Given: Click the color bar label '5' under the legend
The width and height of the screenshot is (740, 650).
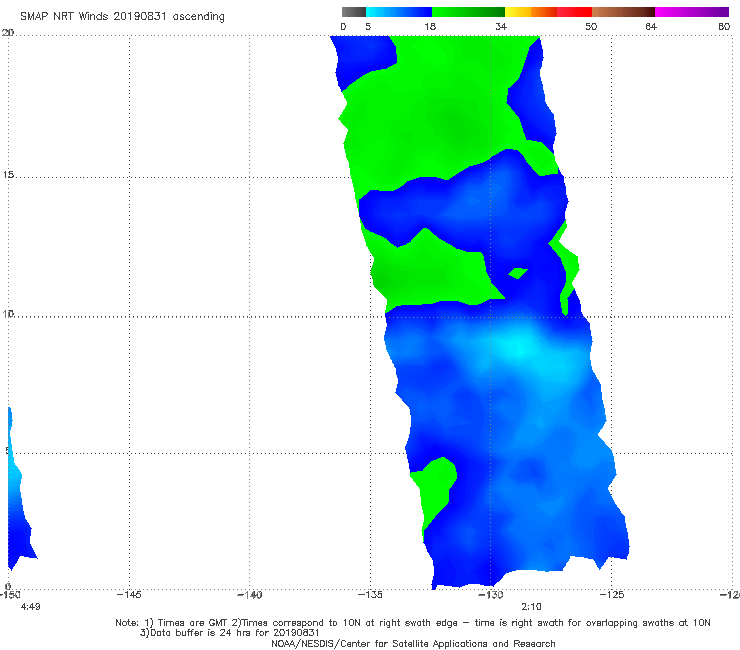Looking at the screenshot, I should tap(368, 26).
